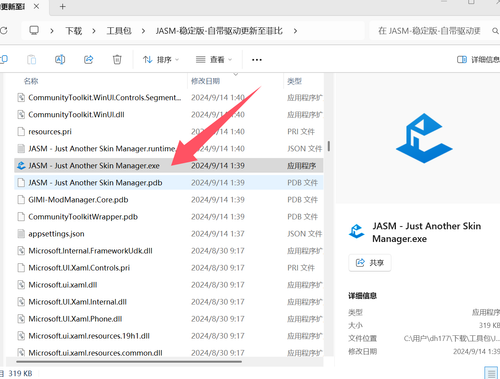Toggle the 详细信息 details pane button
The width and height of the screenshot is (500, 379).
pyautogui.click(x=478, y=60)
